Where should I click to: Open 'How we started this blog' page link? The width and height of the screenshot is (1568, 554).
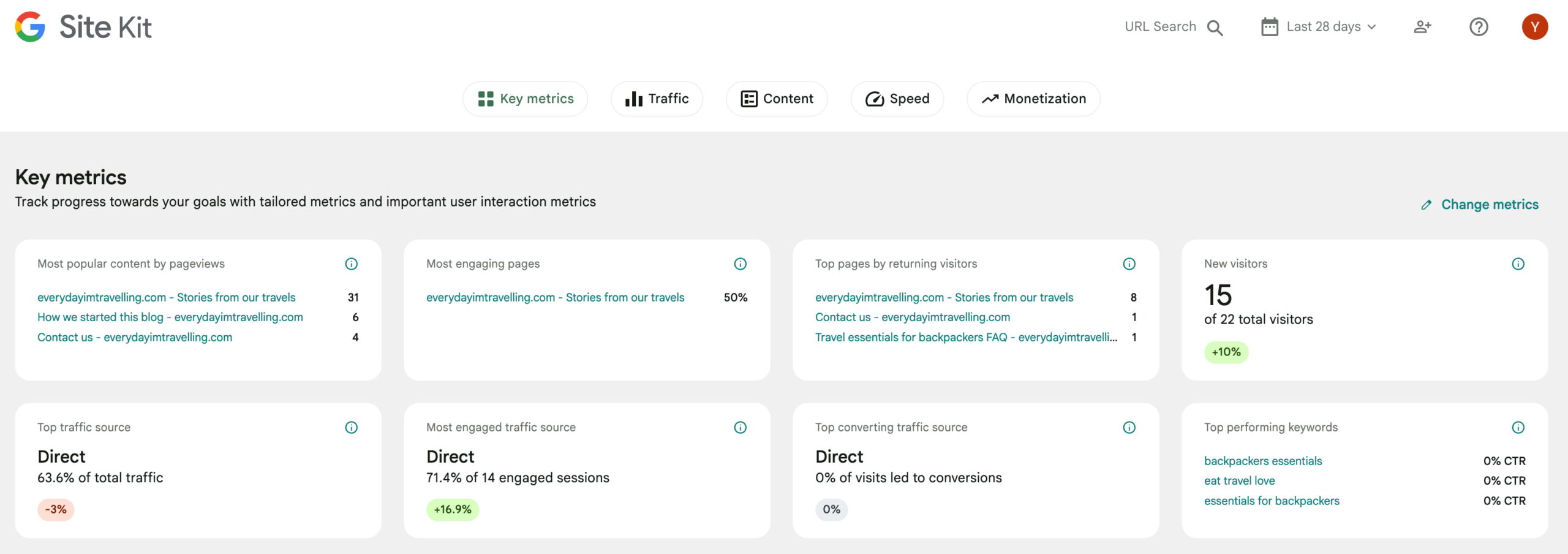pos(170,317)
